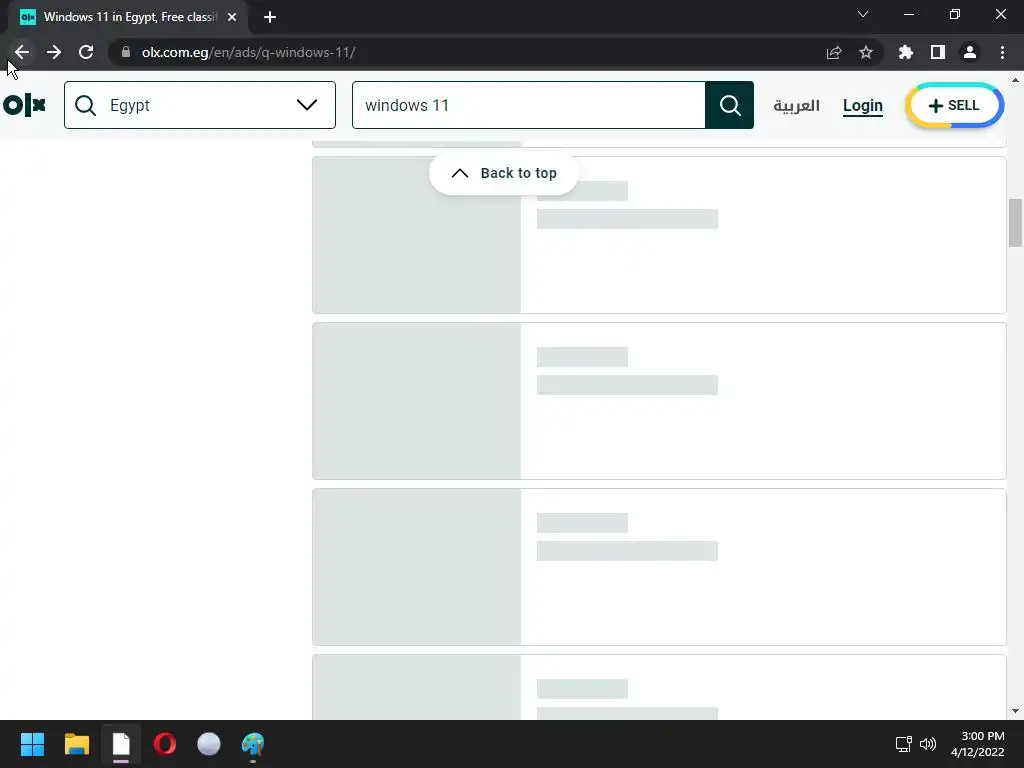This screenshot has width=1024, height=768.
Task: Launch Opera browser from taskbar
Action: (x=165, y=744)
